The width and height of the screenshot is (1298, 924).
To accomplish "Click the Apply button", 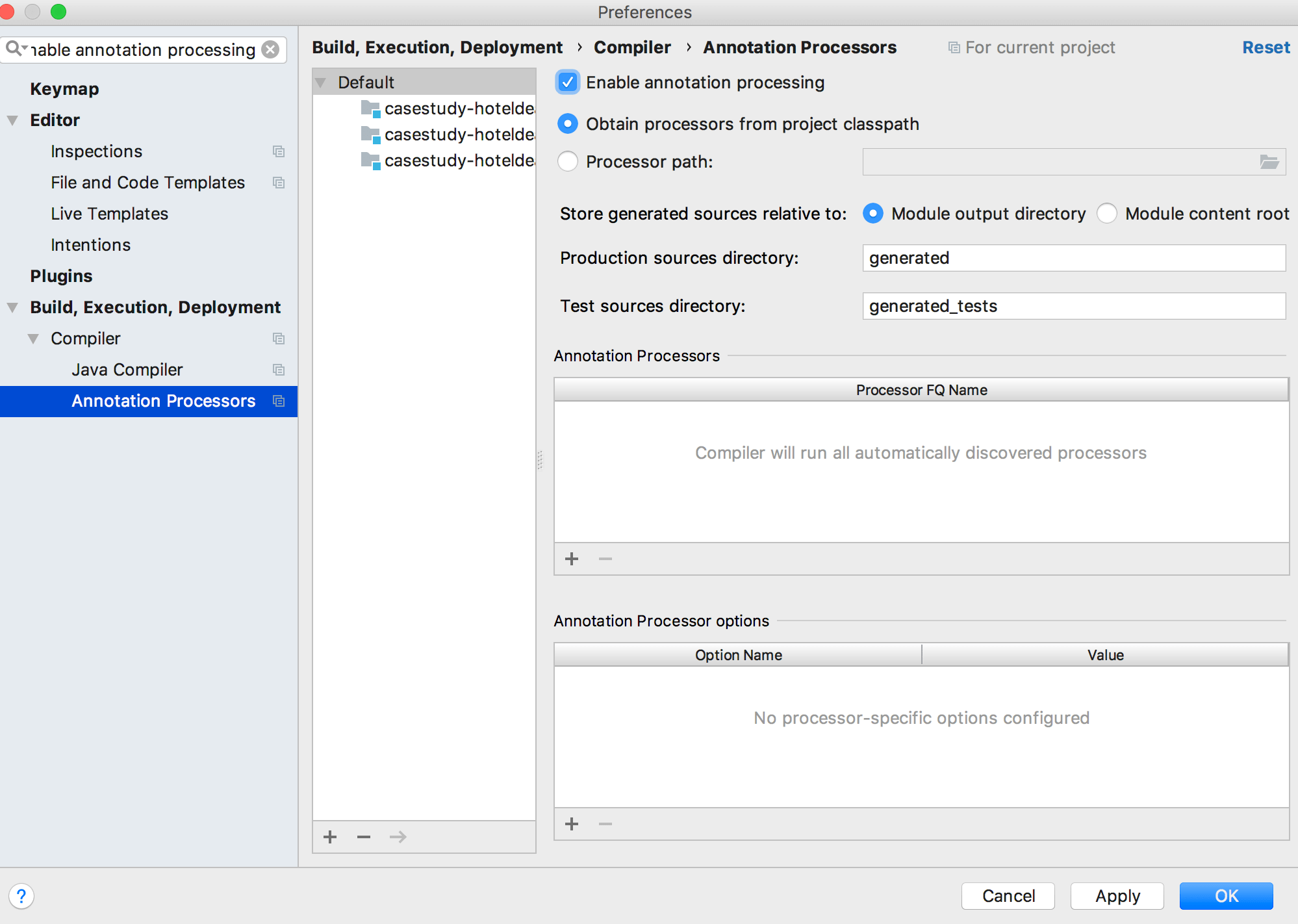I will (1117, 896).
